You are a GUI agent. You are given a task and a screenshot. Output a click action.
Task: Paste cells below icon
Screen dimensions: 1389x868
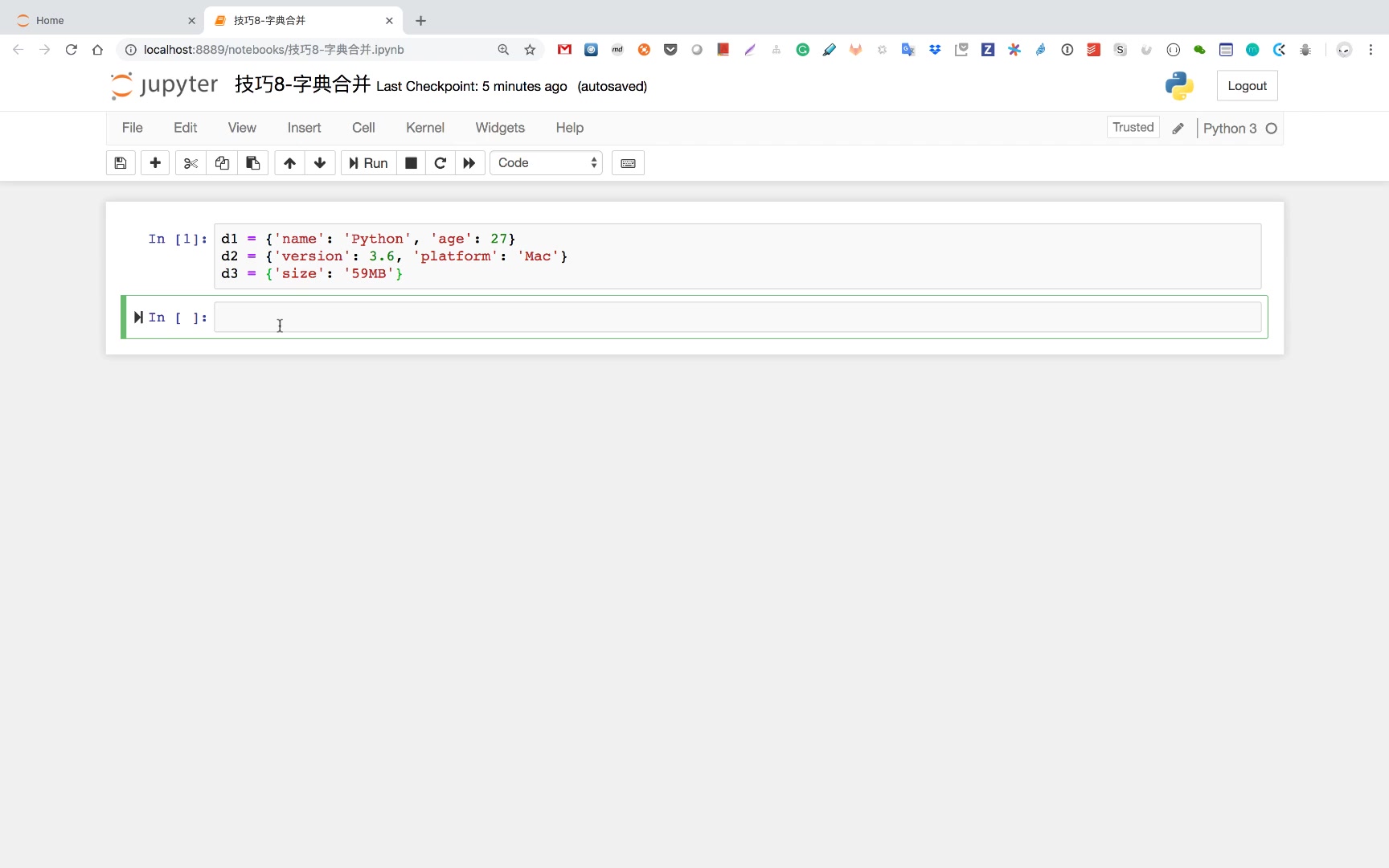(252, 163)
